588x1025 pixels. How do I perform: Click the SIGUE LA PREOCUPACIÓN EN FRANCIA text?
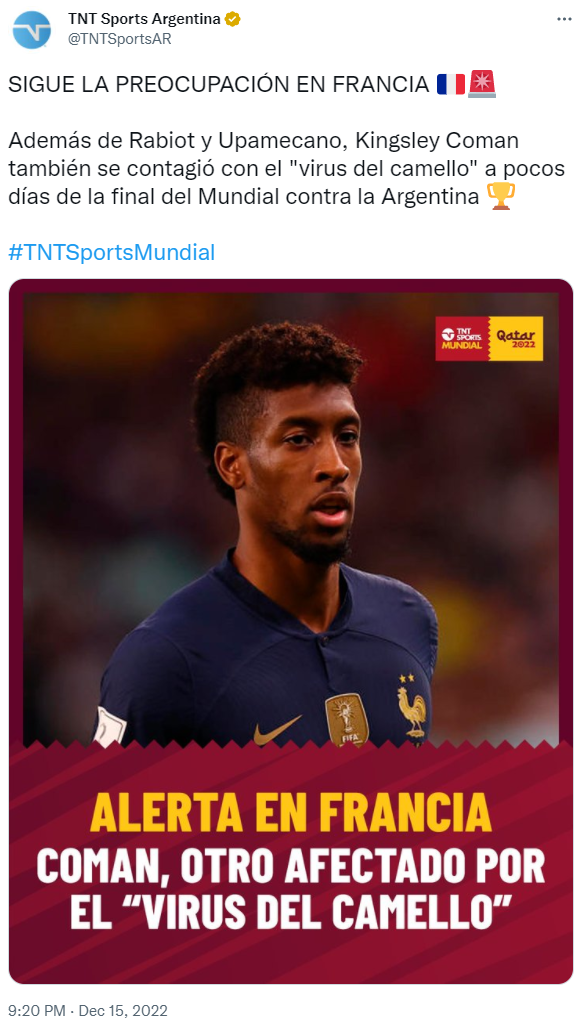point(218,85)
